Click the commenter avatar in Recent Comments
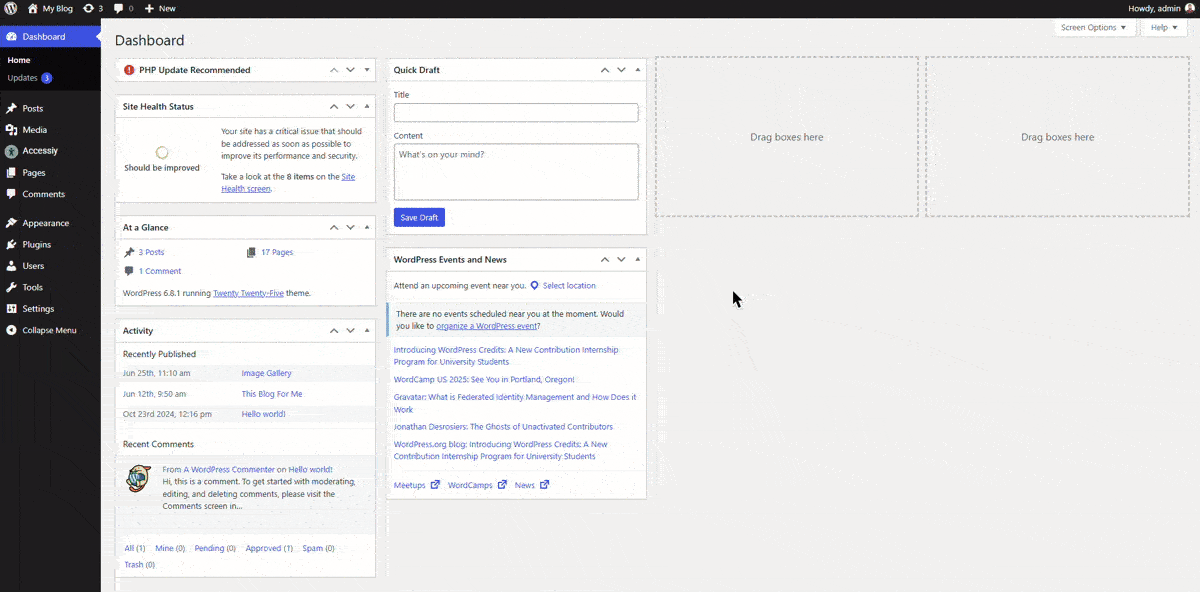 click(x=138, y=478)
